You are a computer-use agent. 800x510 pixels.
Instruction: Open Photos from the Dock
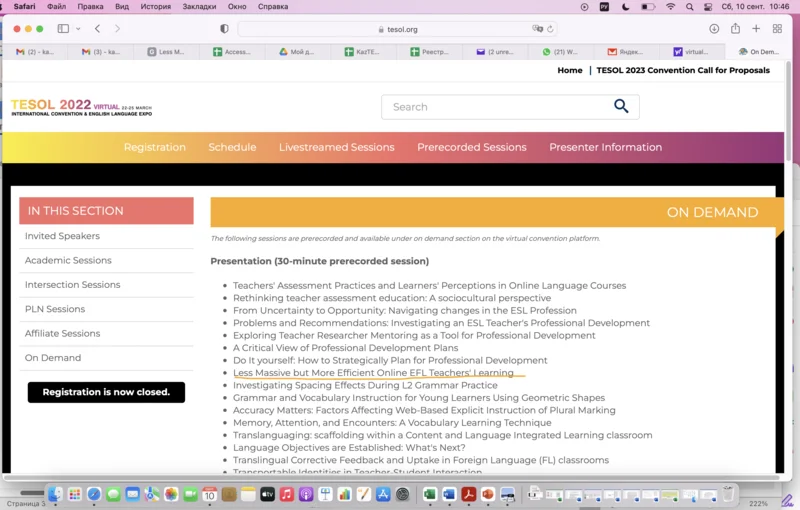click(x=171, y=494)
